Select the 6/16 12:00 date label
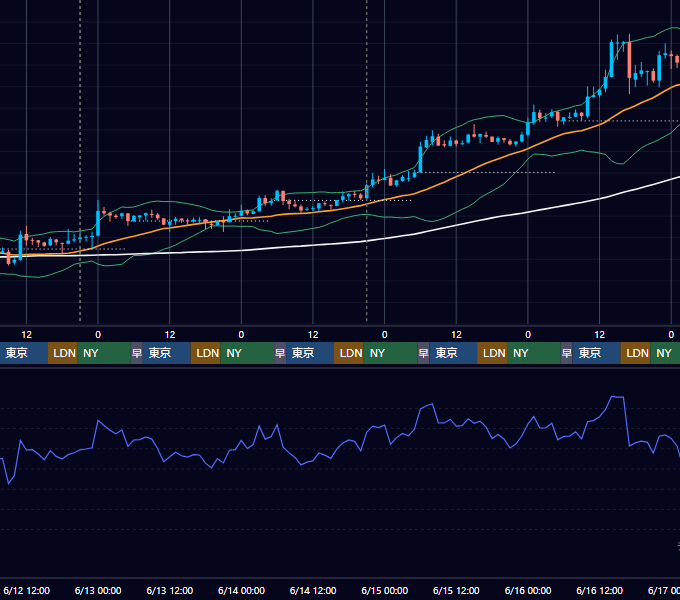680x600 pixels. [599, 590]
